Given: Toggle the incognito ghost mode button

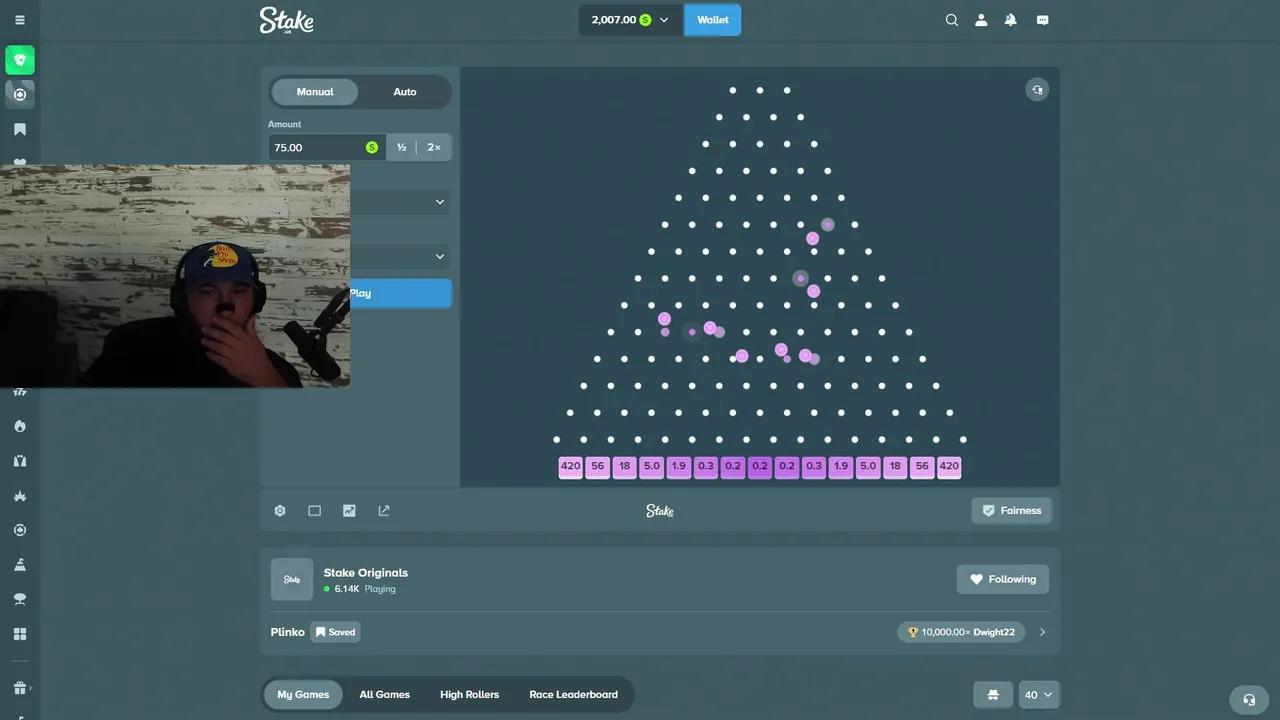Looking at the screenshot, I should tap(993, 695).
